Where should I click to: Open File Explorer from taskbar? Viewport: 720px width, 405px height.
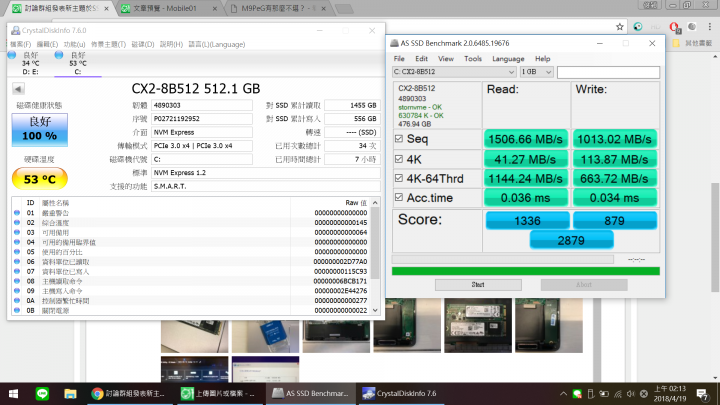tap(70, 394)
